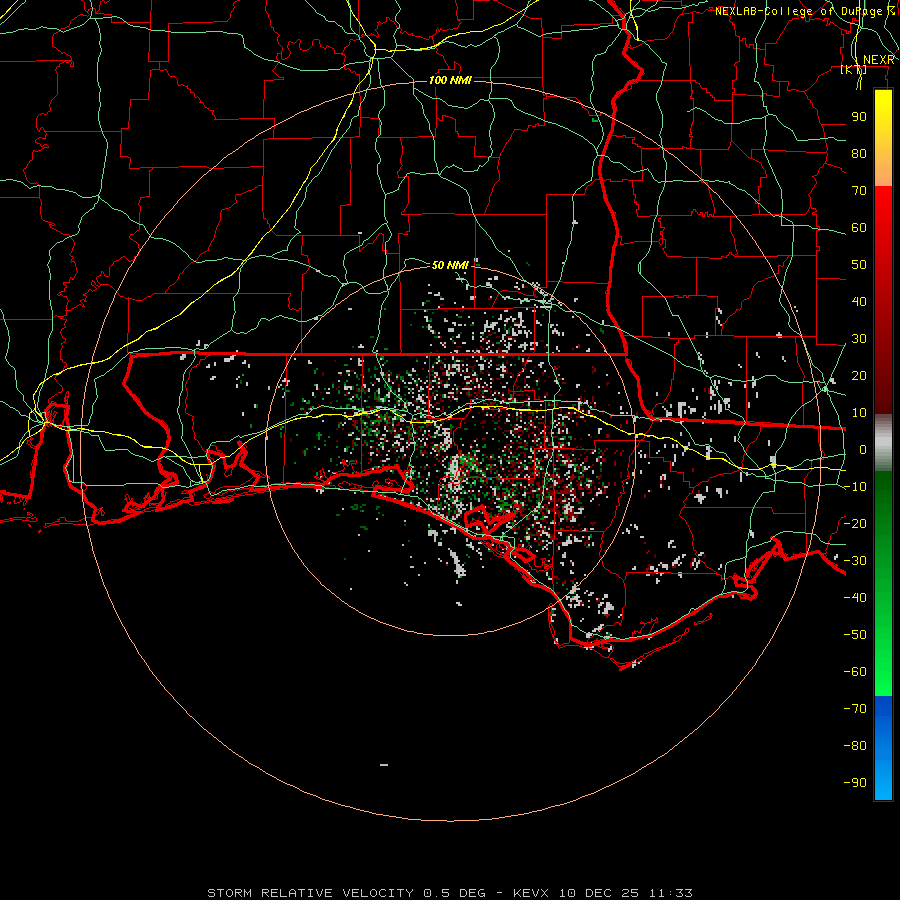Image resolution: width=900 pixels, height=900 pixels.
Task: Click the KT units label
Action: 854,70
